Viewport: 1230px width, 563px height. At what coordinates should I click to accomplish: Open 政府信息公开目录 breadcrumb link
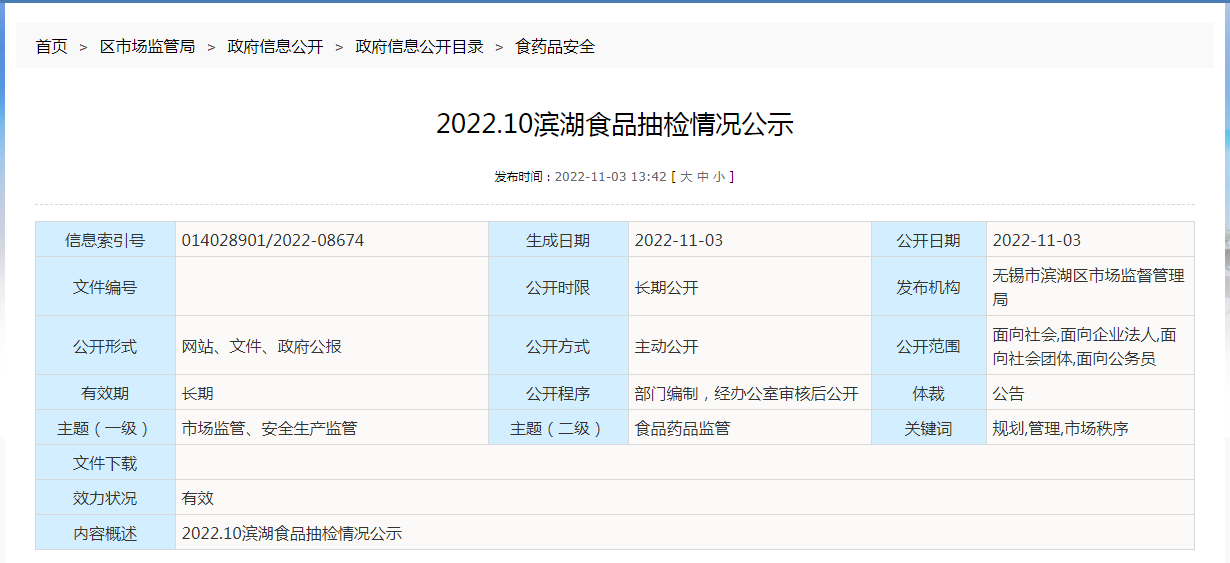[419, 47]
